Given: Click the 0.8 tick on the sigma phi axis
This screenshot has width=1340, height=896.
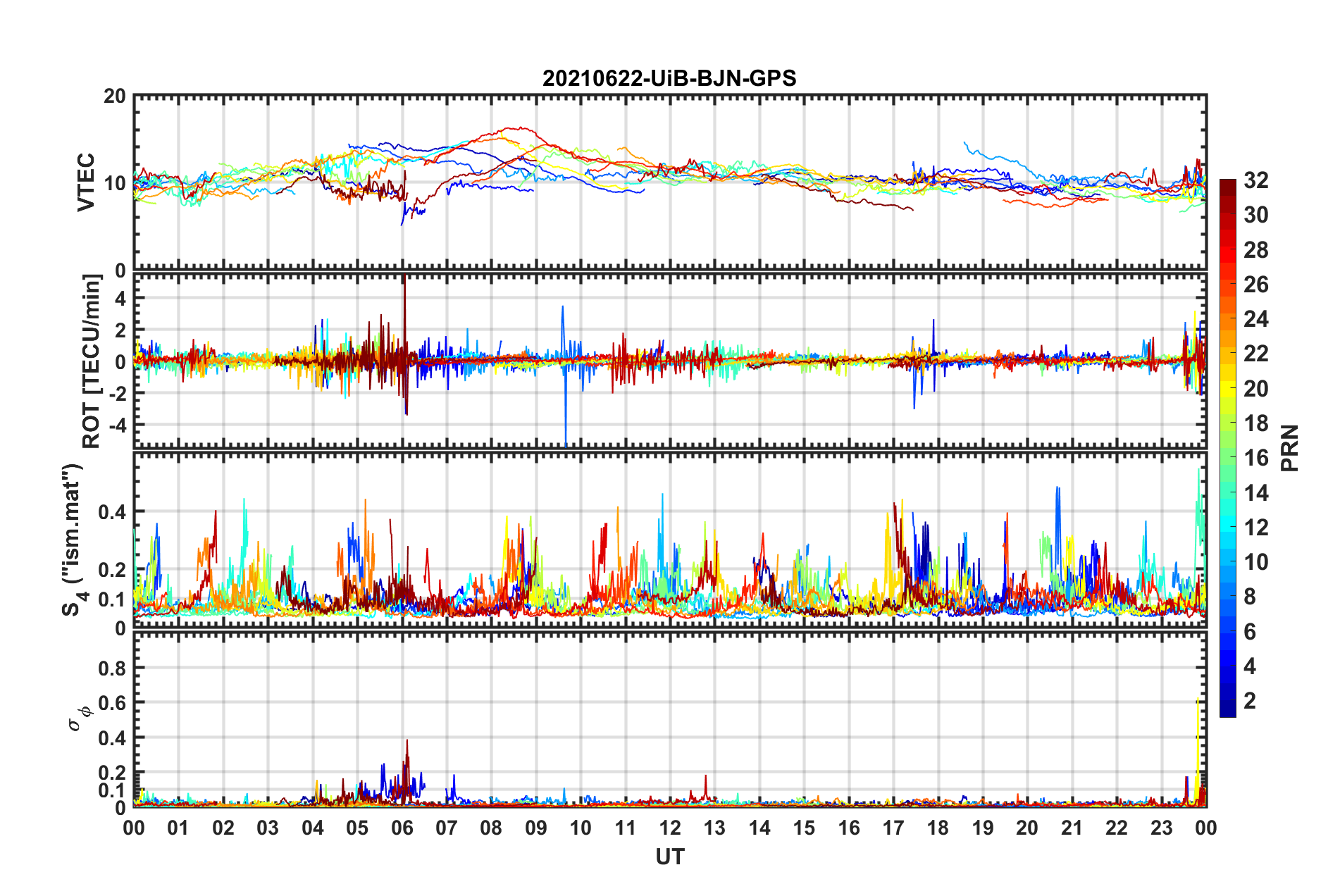Looking at the screenshot, I should (x=113, y=668).
